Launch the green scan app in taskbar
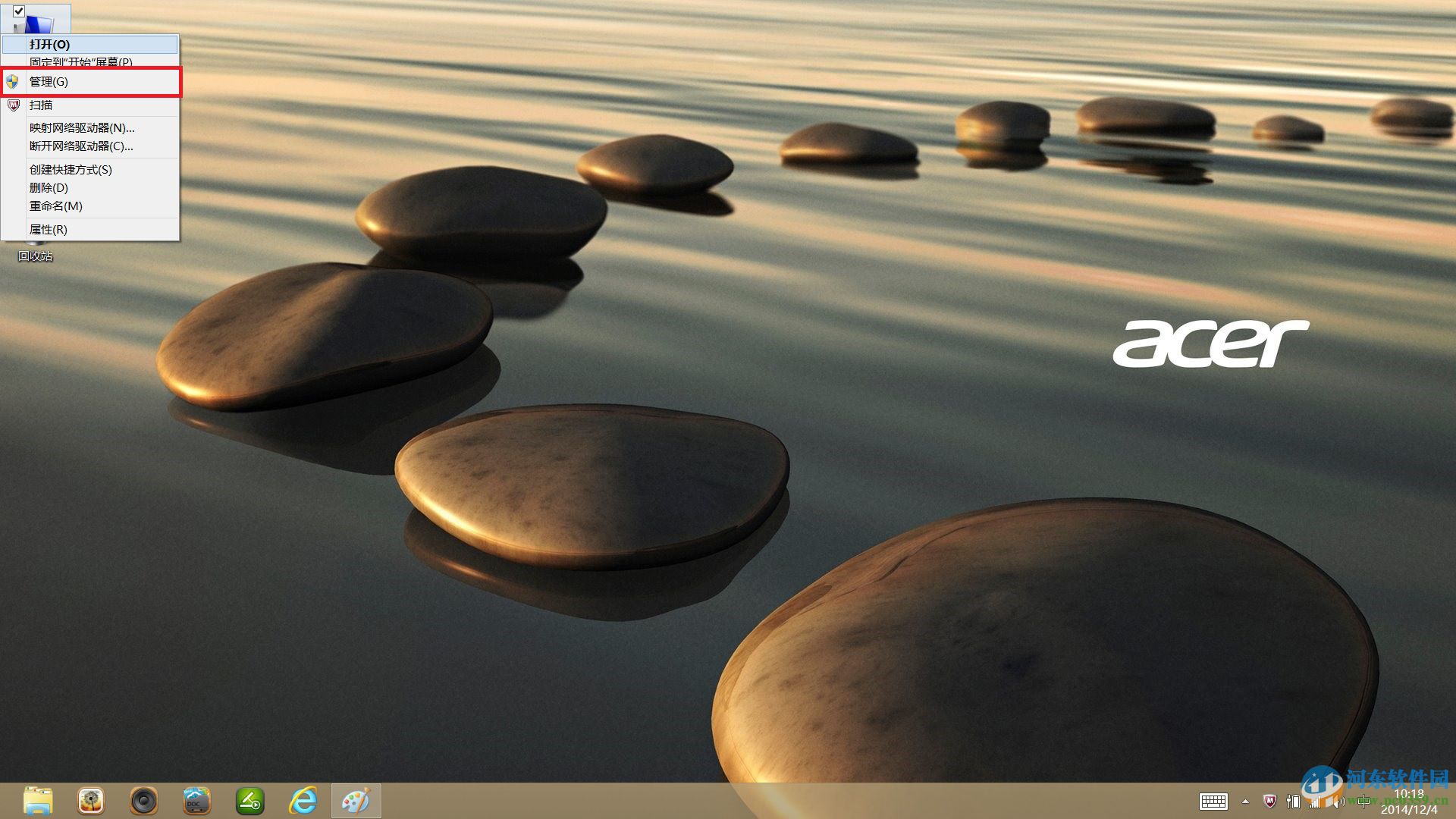Viewport: 1456px width, 819px height. click(x=250, y=801)
